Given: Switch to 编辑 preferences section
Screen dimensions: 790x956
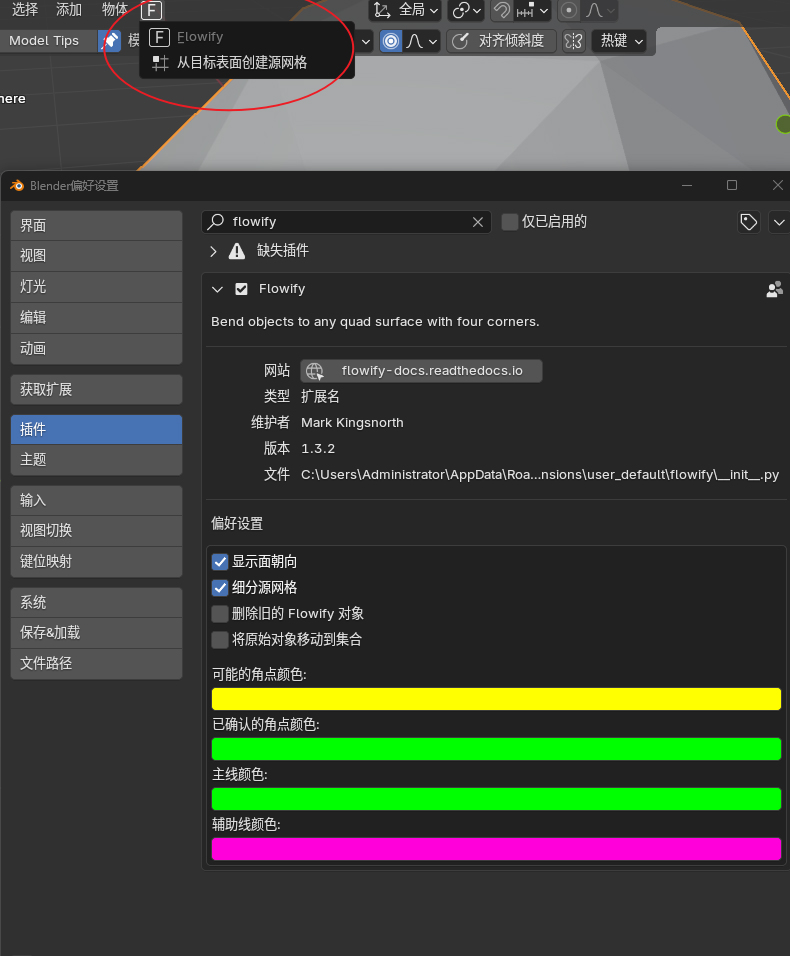Looking at the screenshot, I should pyautogui.click(x=96, y=318).
